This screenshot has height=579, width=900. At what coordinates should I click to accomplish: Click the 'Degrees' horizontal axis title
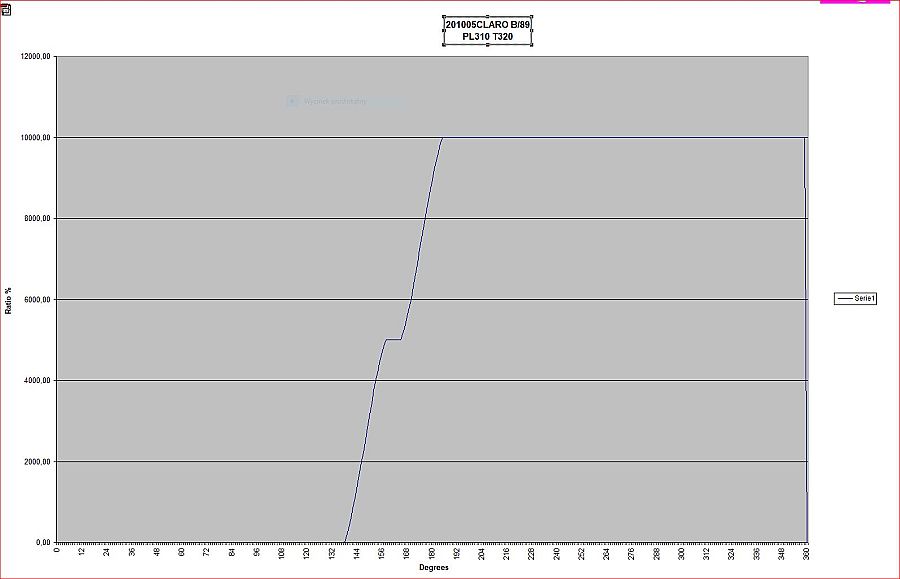(434, 568)
